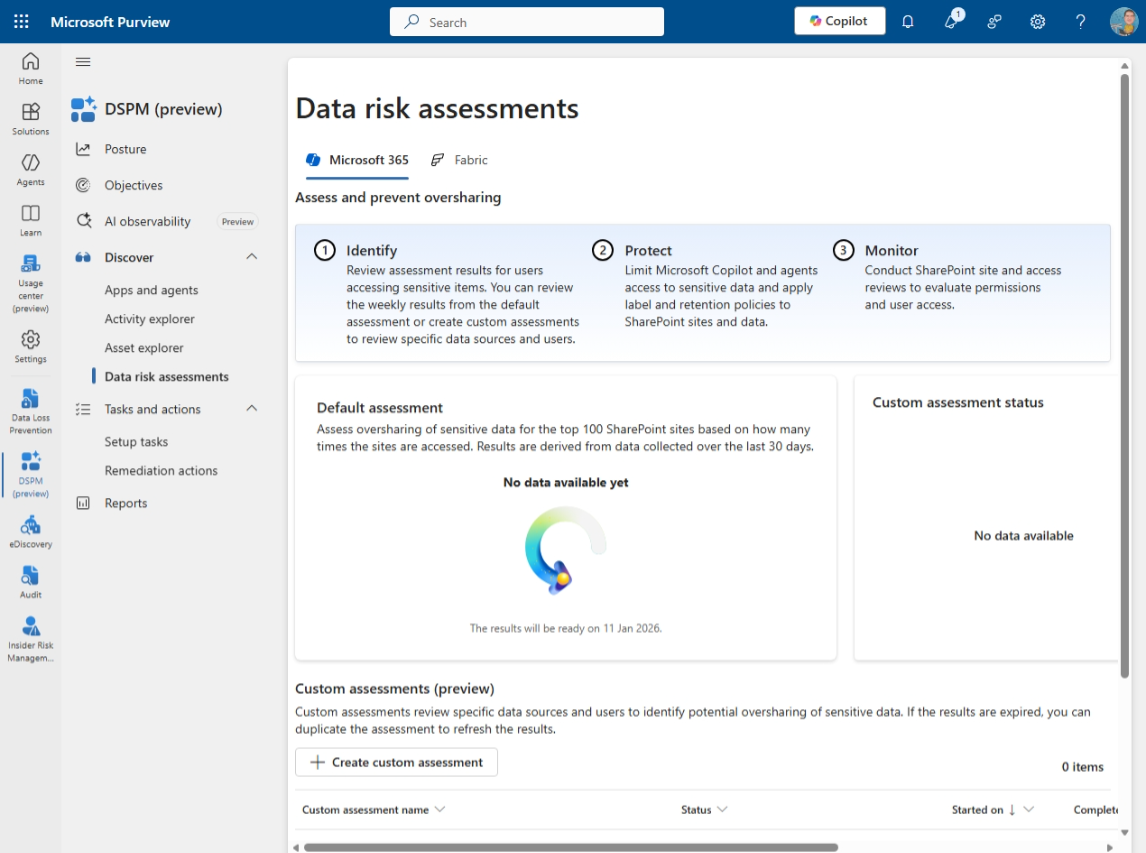Switch to the Fabric tab
Screen dimensions: 1146x853
click(460, 160)
